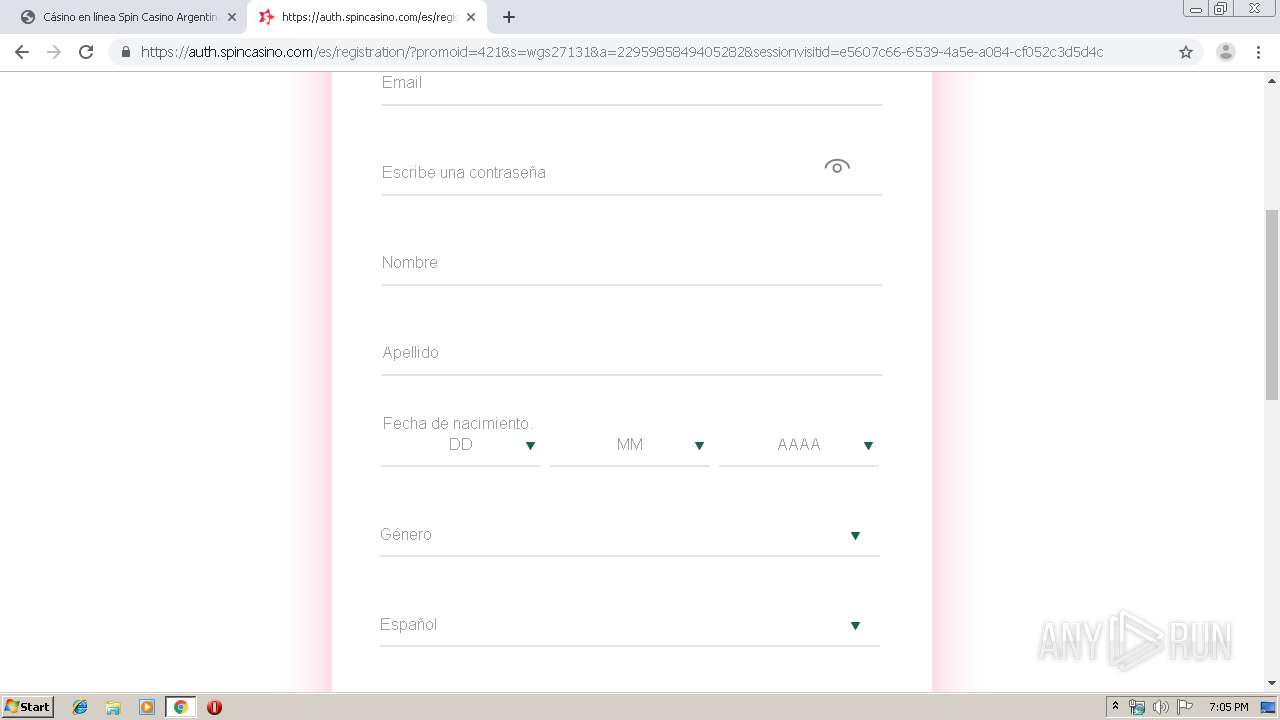
Task: Open the MM month dropdown
Action: [x=630, y=445]
